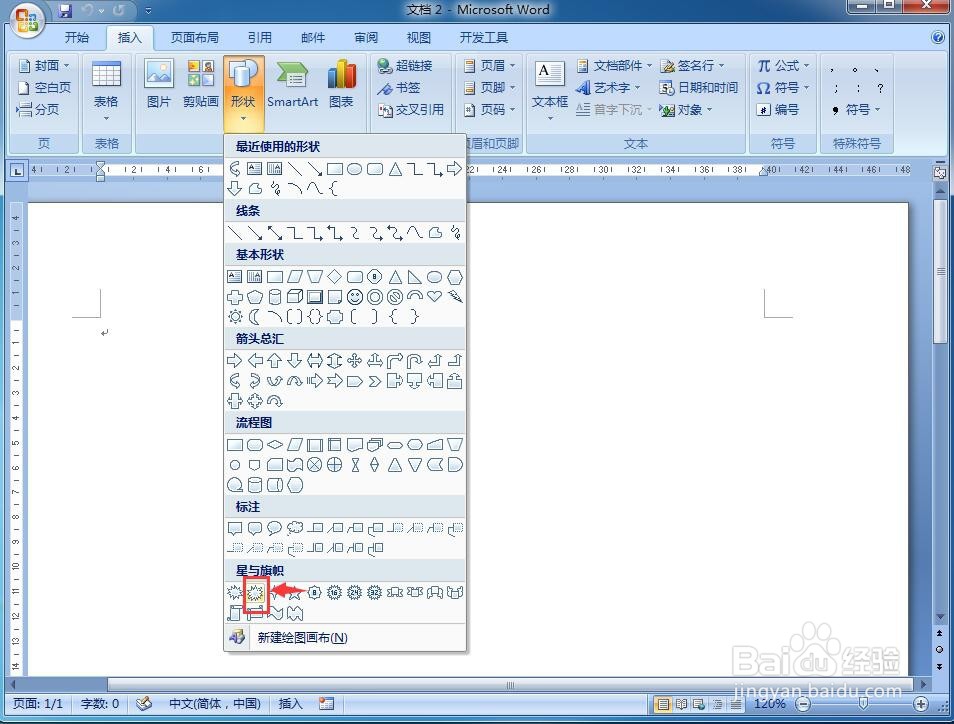Switch to Full Screen Reading view
Viewport: 954px width, 724px height.
pyautogui.click(x=681, y=705)
